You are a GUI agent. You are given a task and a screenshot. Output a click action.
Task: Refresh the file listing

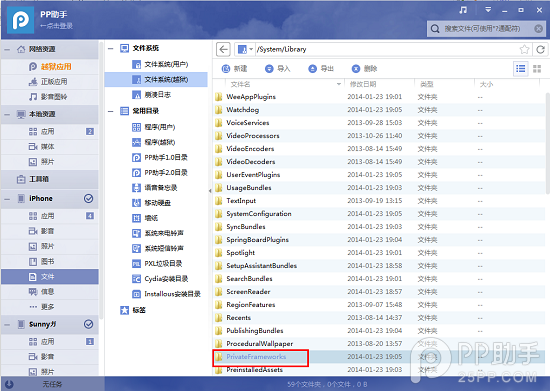tap(540, 49)
